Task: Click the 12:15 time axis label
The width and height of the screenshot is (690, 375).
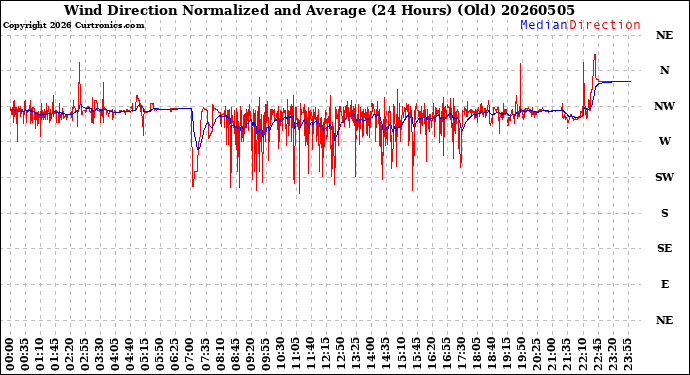Action: pyautogui.click(x=325, y=354)
